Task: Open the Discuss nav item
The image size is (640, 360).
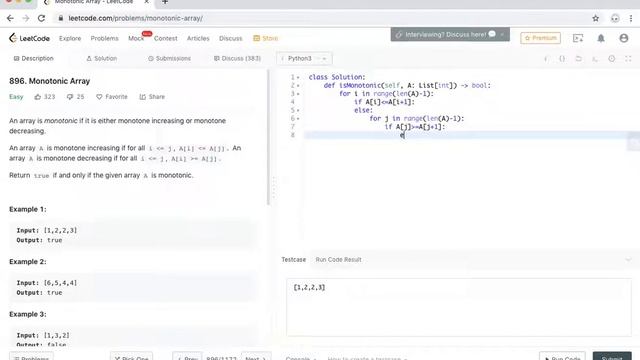Action: coord(231,38)
